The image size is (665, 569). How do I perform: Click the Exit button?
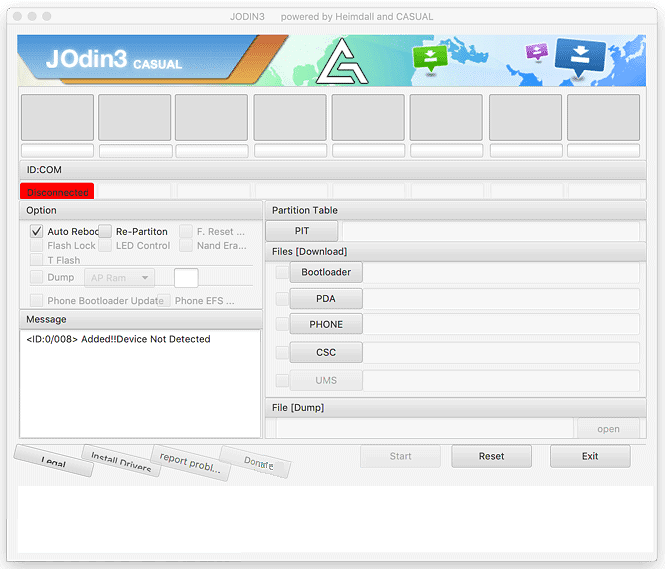click(590, 456)
